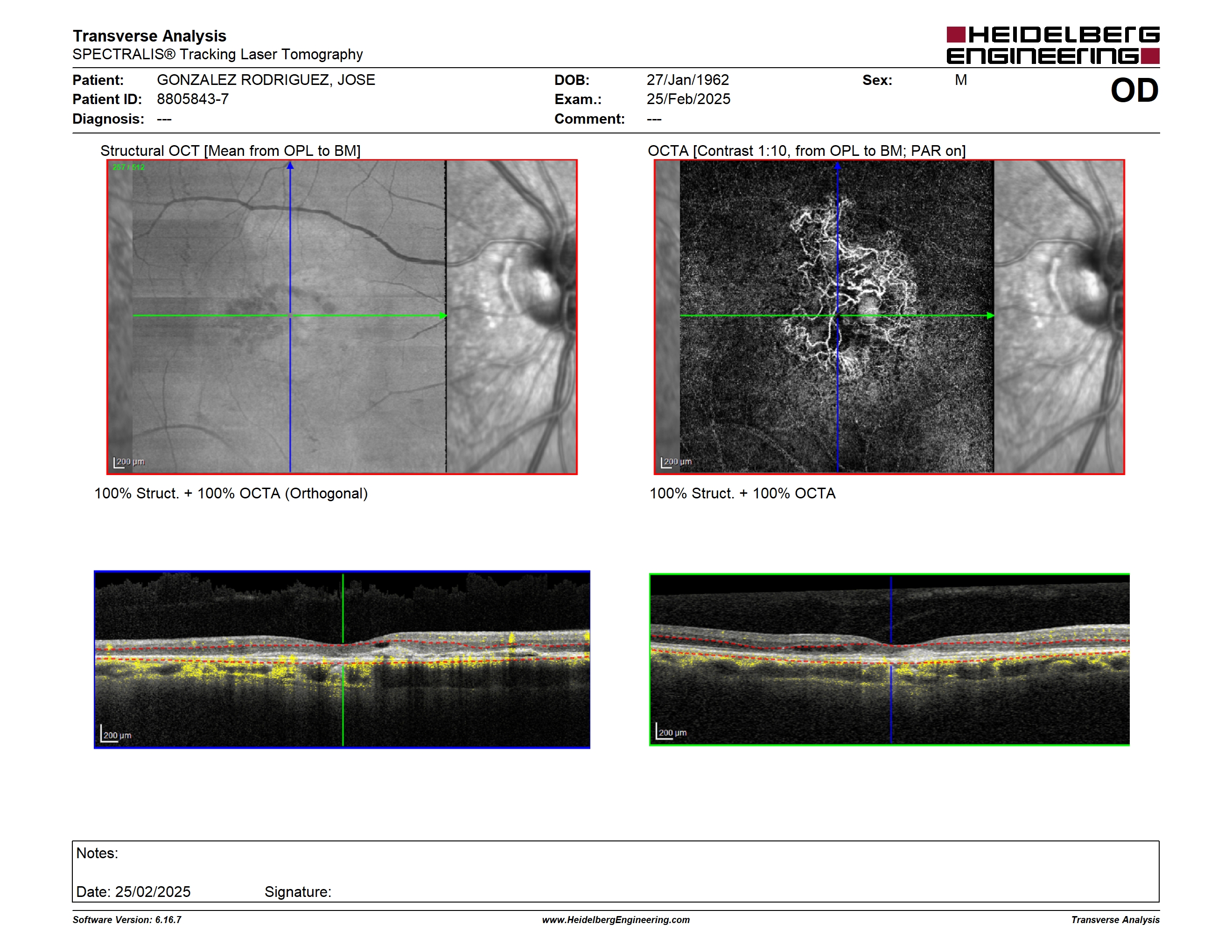The height and width of the screenshot is (952, 1232).
Task: Click the 200 µm scale bar in OCTA image
Action: (676, 462)
